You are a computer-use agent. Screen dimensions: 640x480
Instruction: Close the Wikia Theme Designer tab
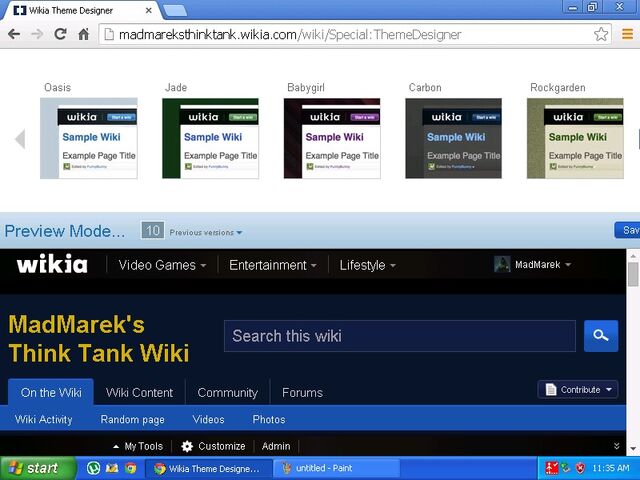149,11
